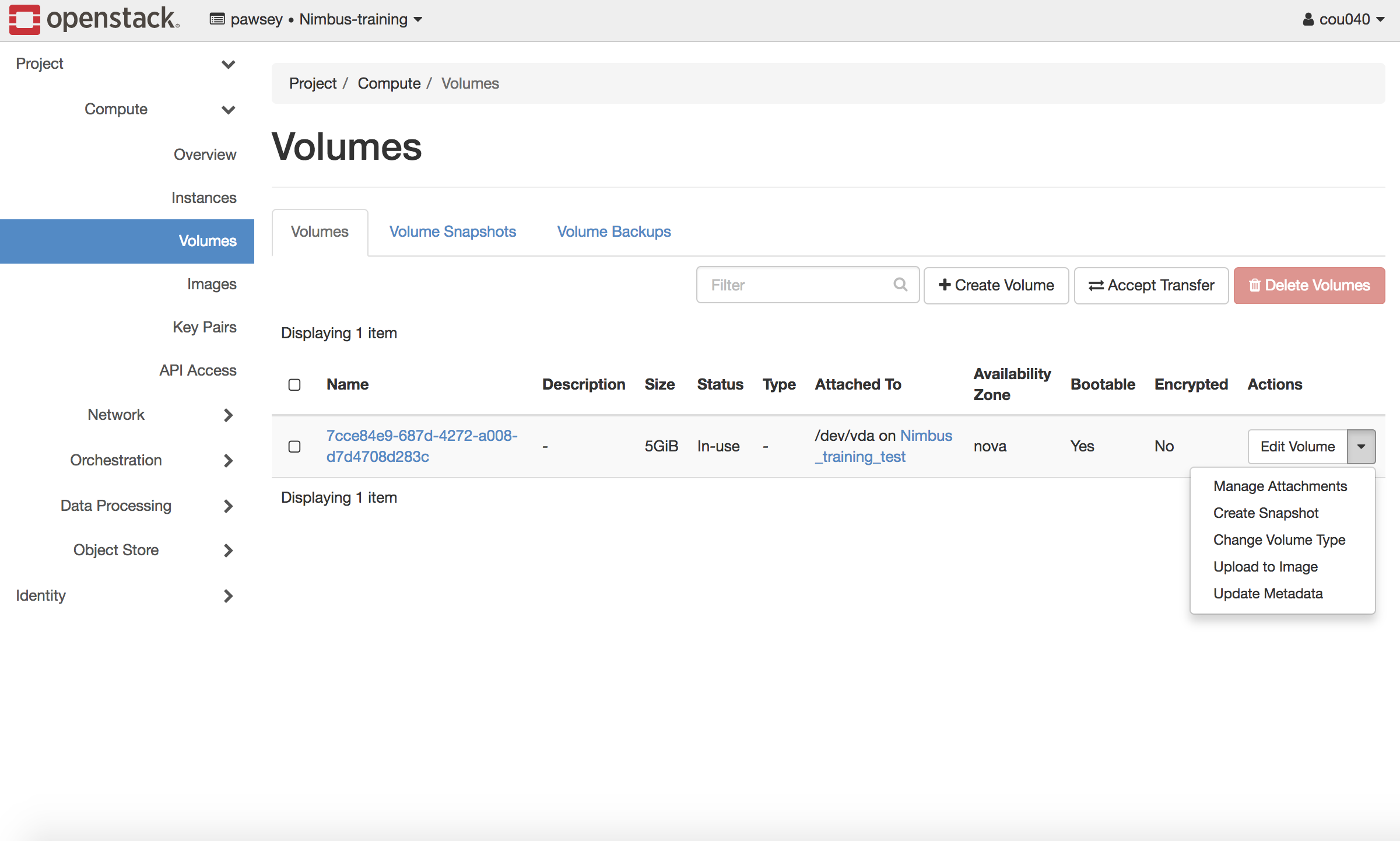Toggle the select-all volumes checkbox
The image size is (1400, 841).
pos(294,385)
